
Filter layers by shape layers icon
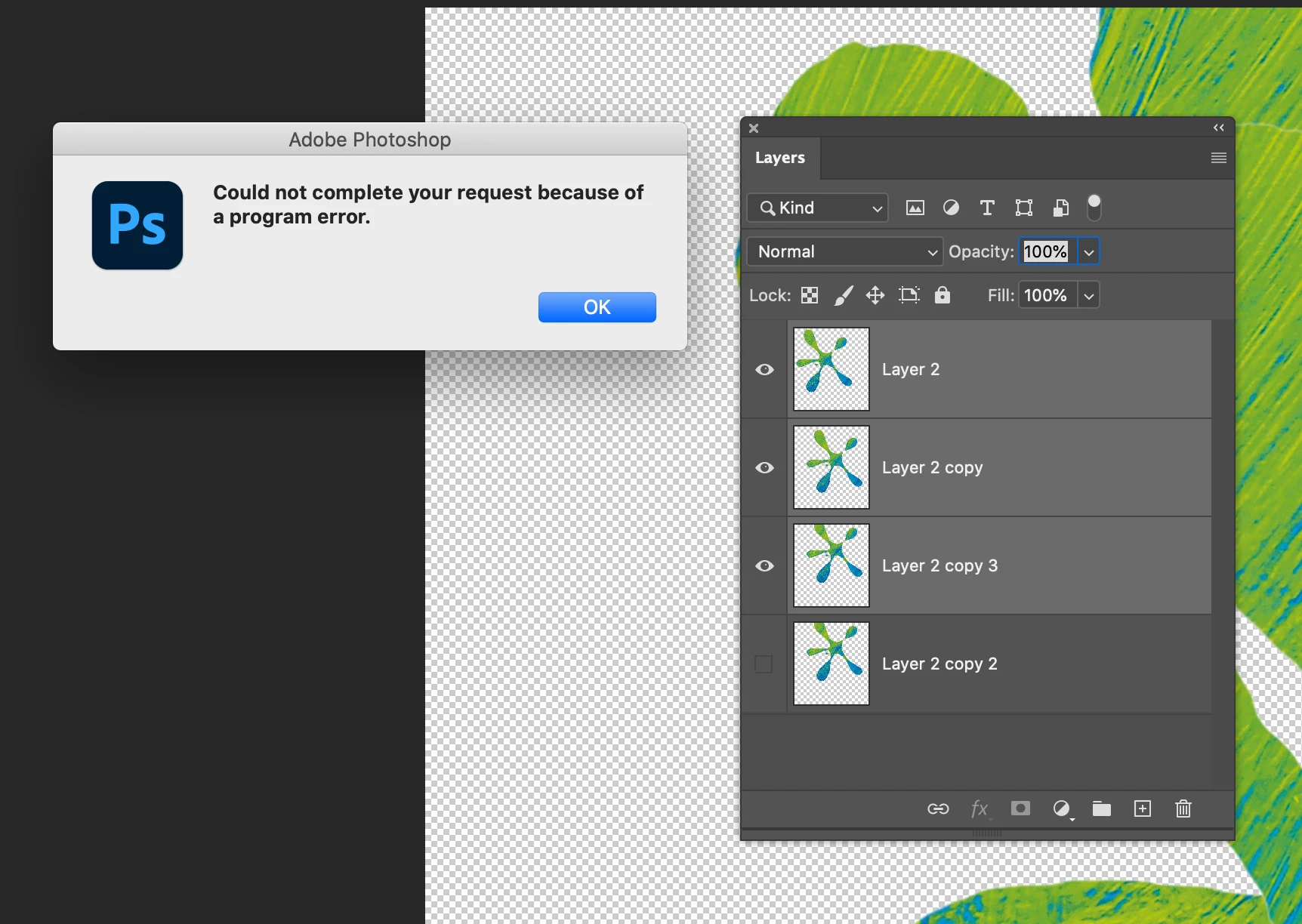click(x=1023, y=208)
